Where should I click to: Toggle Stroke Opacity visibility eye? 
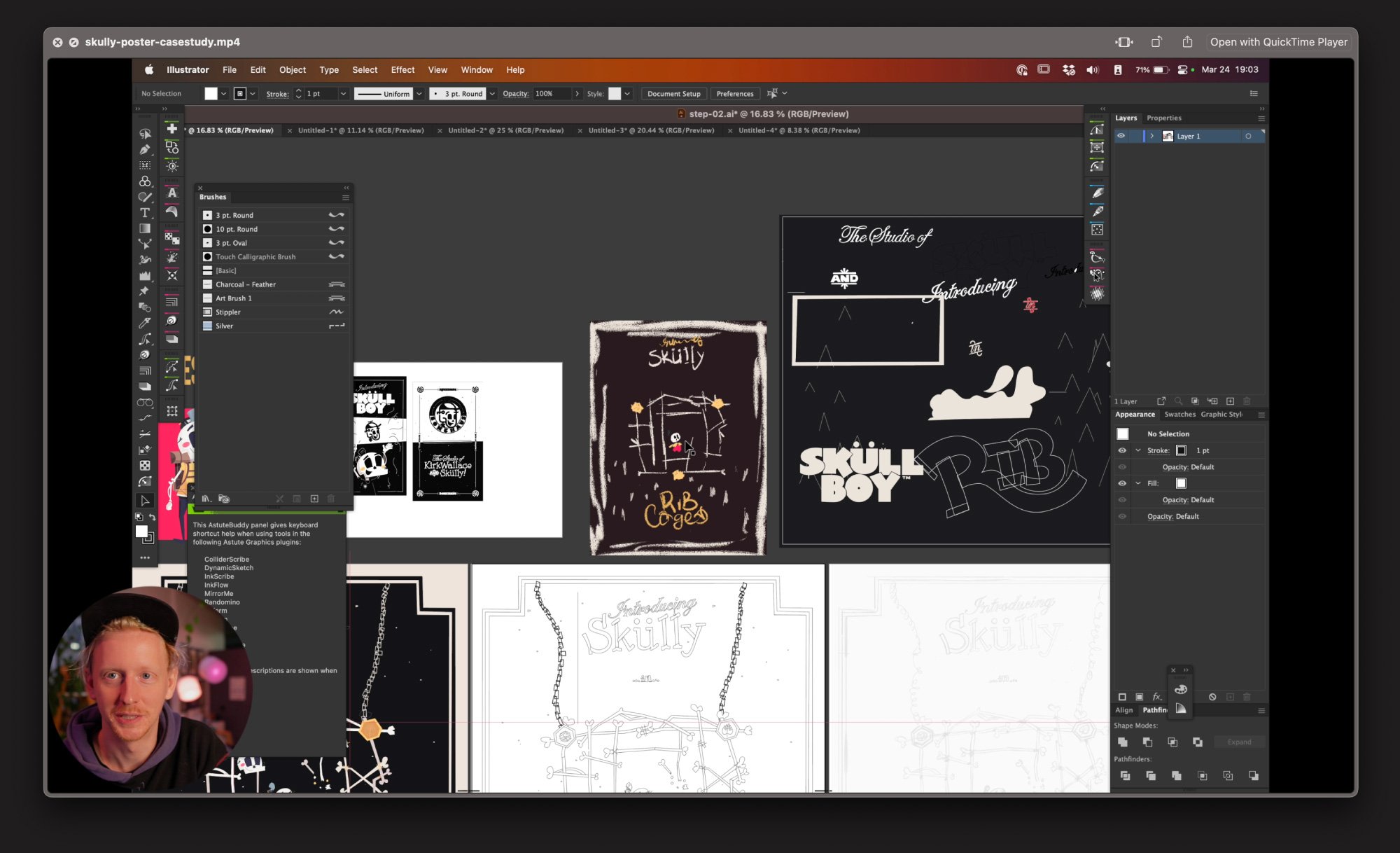pyautogui.click(x=1122, y=467)
